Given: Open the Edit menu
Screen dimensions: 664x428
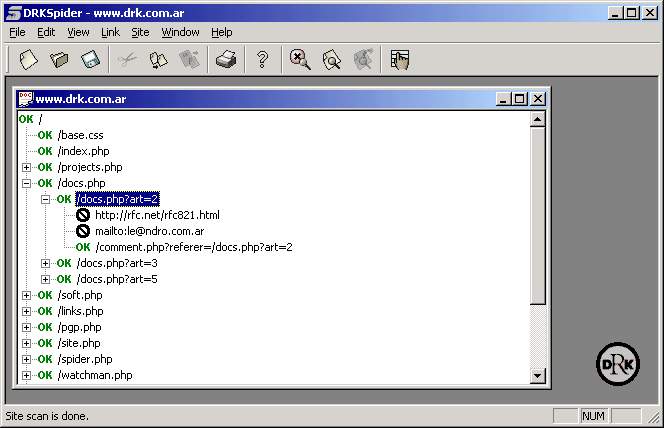Looking at the screenshot, I should [46, 32].
